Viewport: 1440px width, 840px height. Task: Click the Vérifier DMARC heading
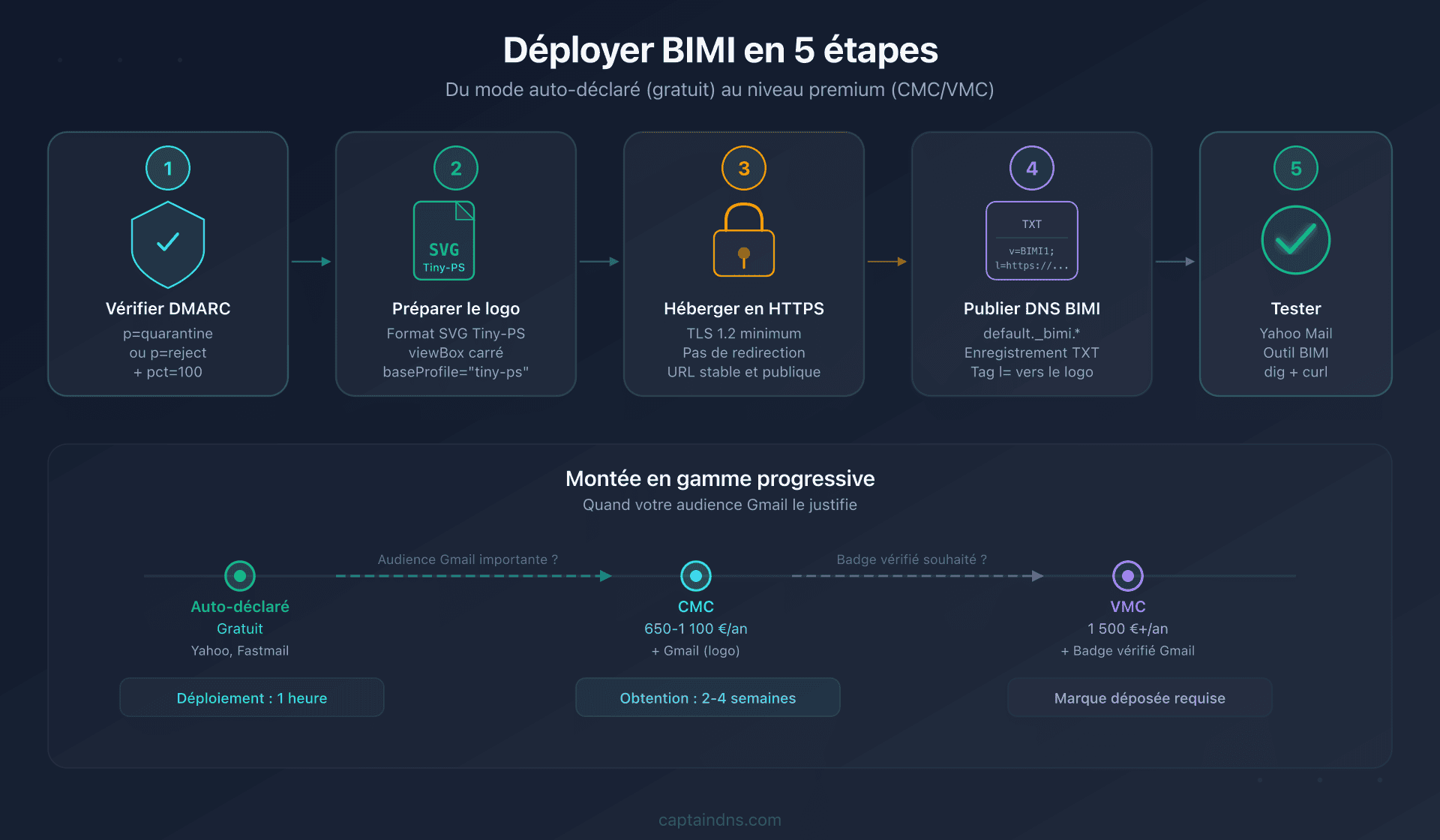pyautogui.click(x=168, y=308)
